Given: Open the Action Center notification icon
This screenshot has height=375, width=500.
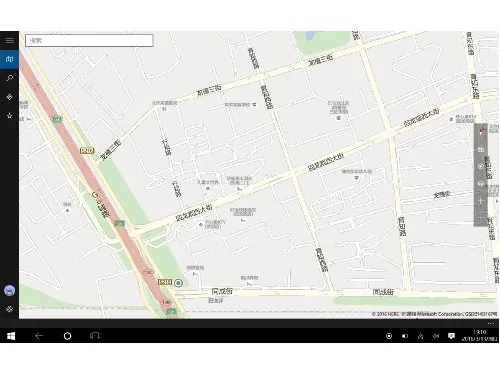Looking at the screenshot, I should (451, 336).
